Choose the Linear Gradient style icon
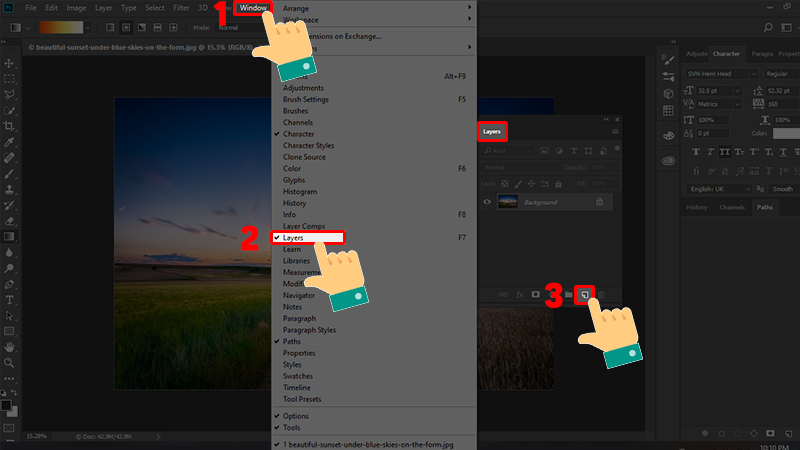This screenshot has height=450, width=800. [110, 27]
